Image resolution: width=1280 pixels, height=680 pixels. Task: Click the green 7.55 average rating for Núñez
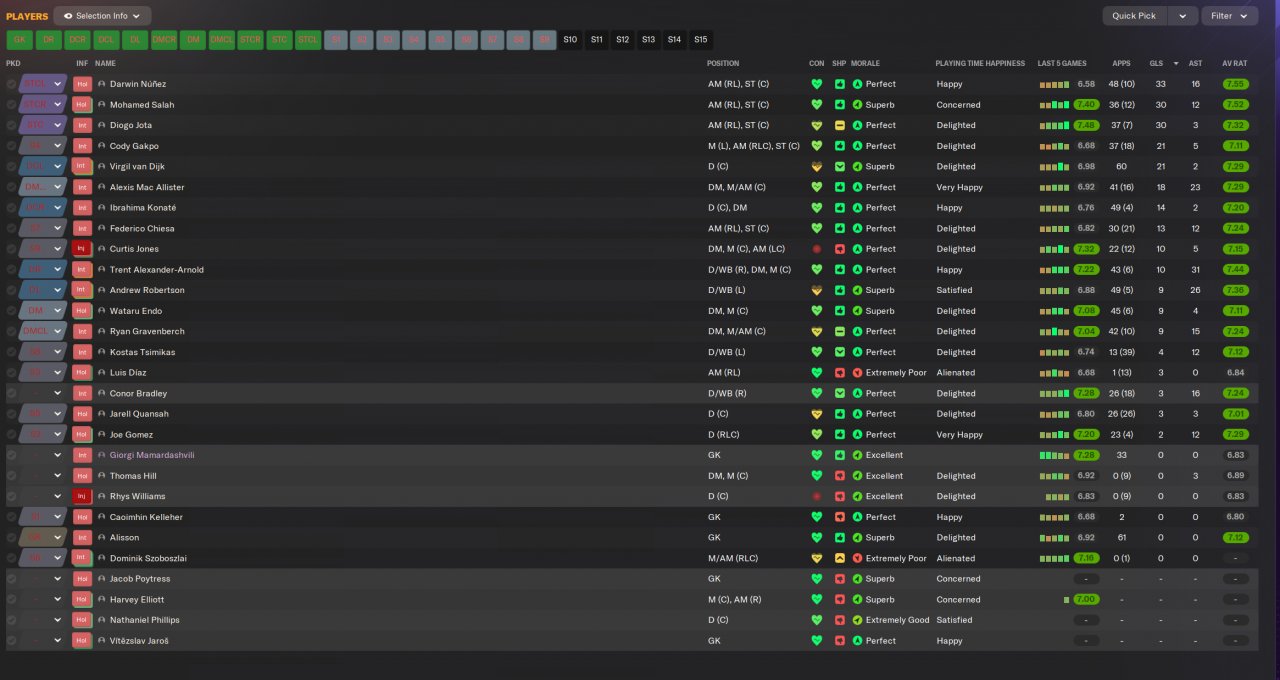[x=1235, y=84]
